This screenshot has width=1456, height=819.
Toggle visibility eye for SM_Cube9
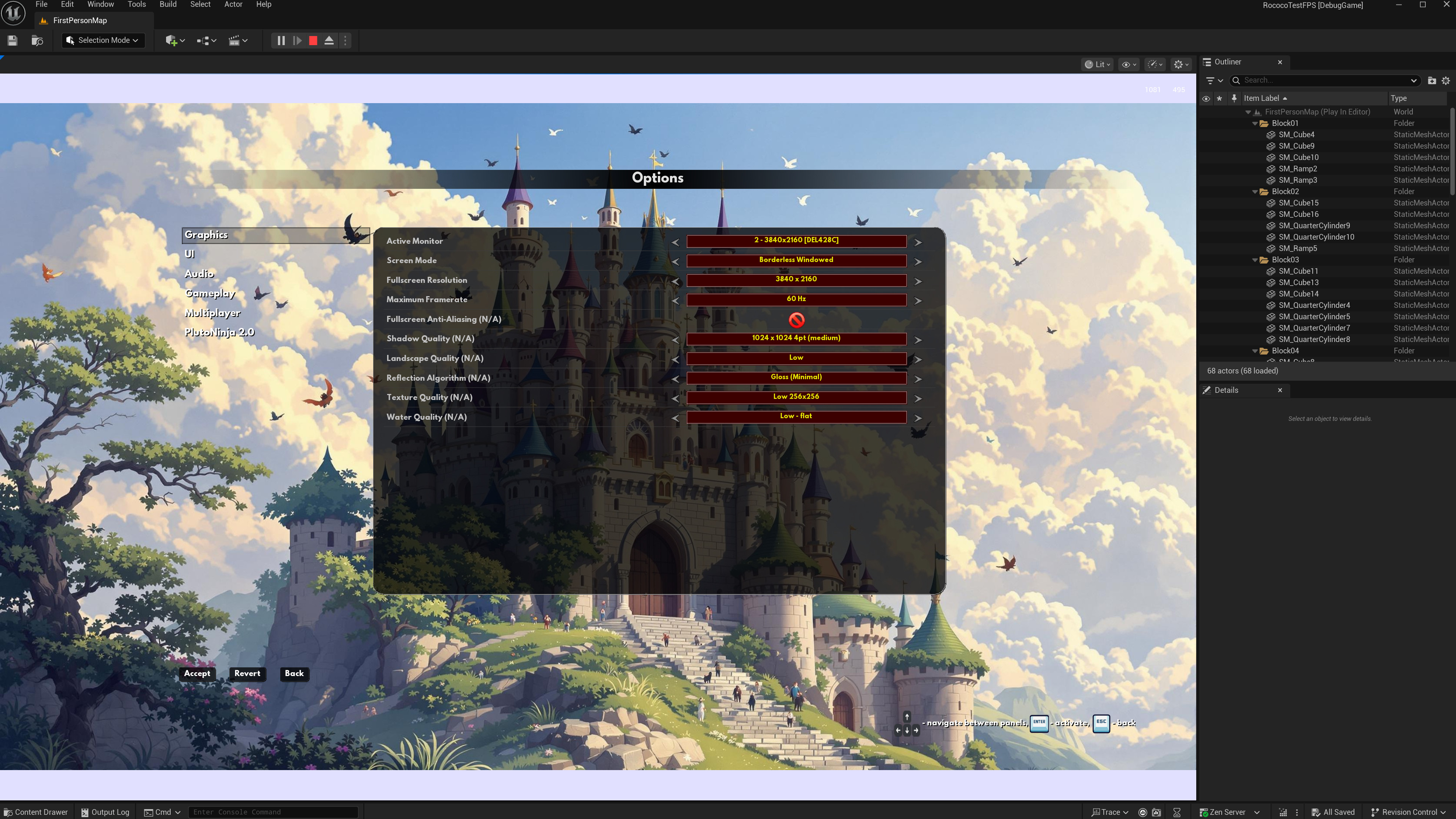click(1206, 146)
